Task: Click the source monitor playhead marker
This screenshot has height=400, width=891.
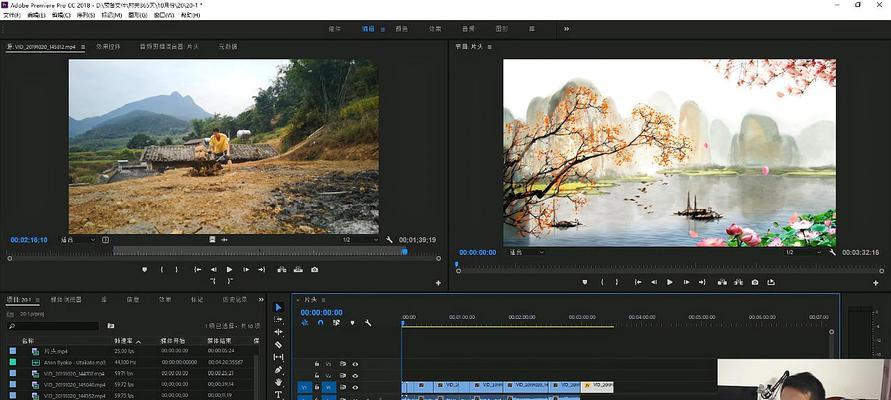Action: 405,251
